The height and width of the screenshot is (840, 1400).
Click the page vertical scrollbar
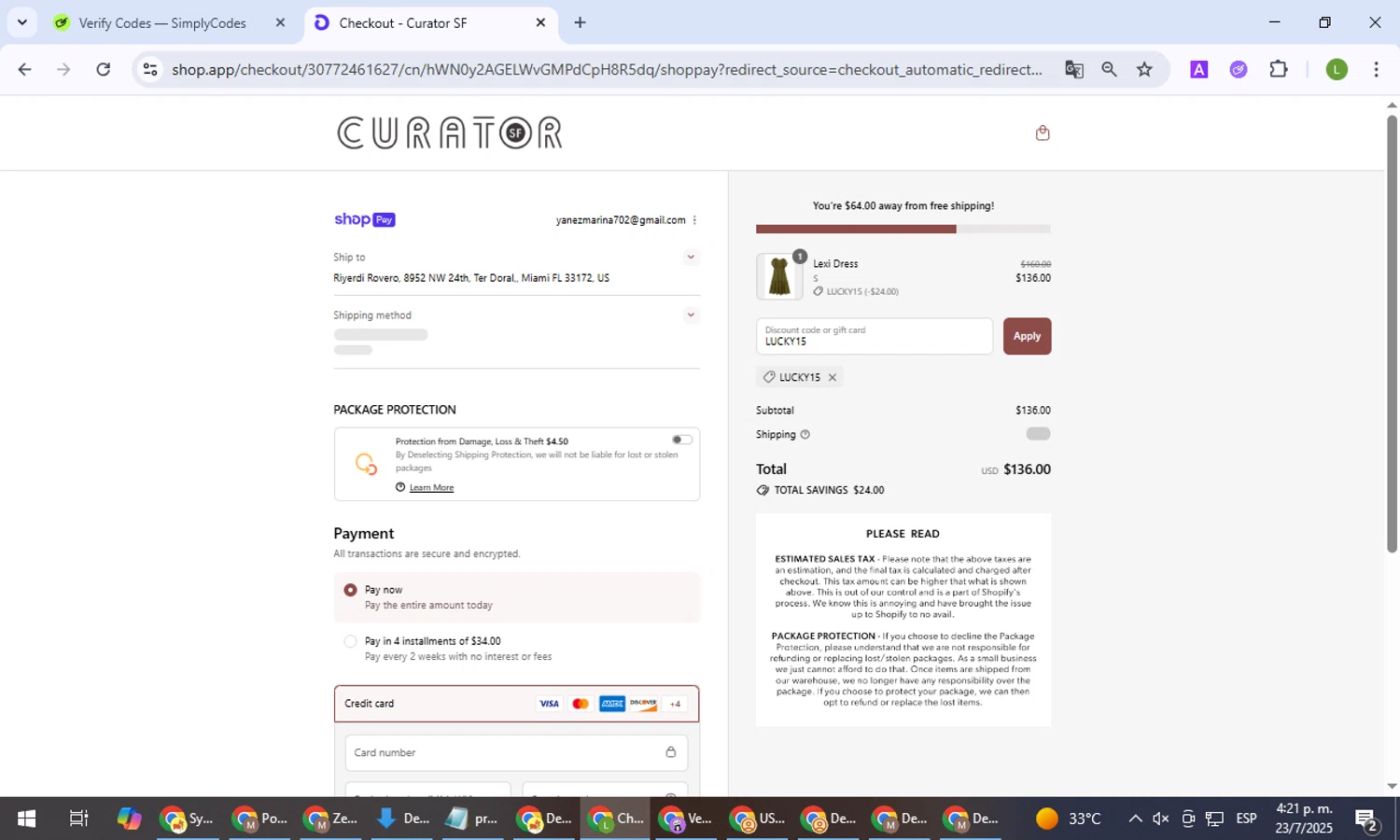point(1392,335)
